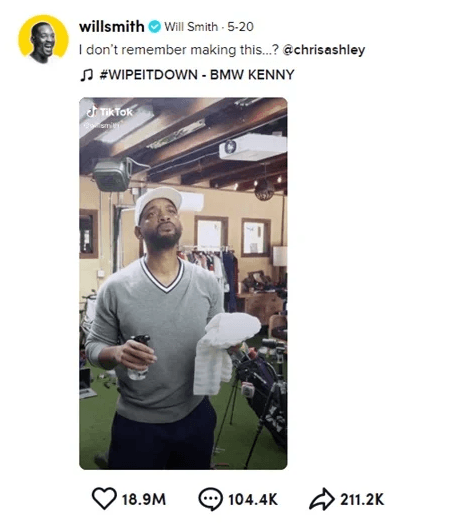Click the "I don't remember making this" caption
This screenshot has height=524, width=454.
coord(178,50)
